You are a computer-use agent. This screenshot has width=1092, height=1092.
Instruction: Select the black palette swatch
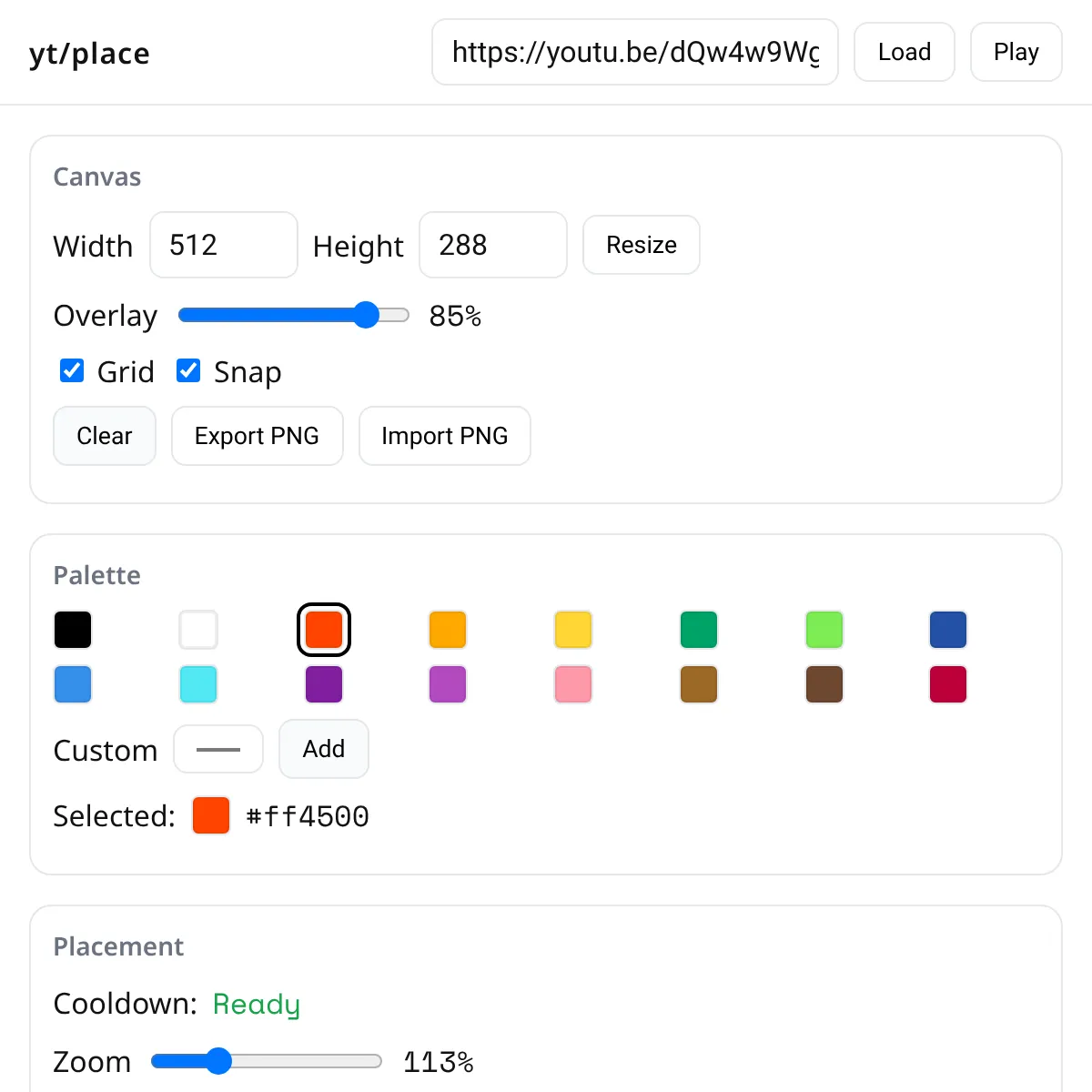click(x=73, y=630)
